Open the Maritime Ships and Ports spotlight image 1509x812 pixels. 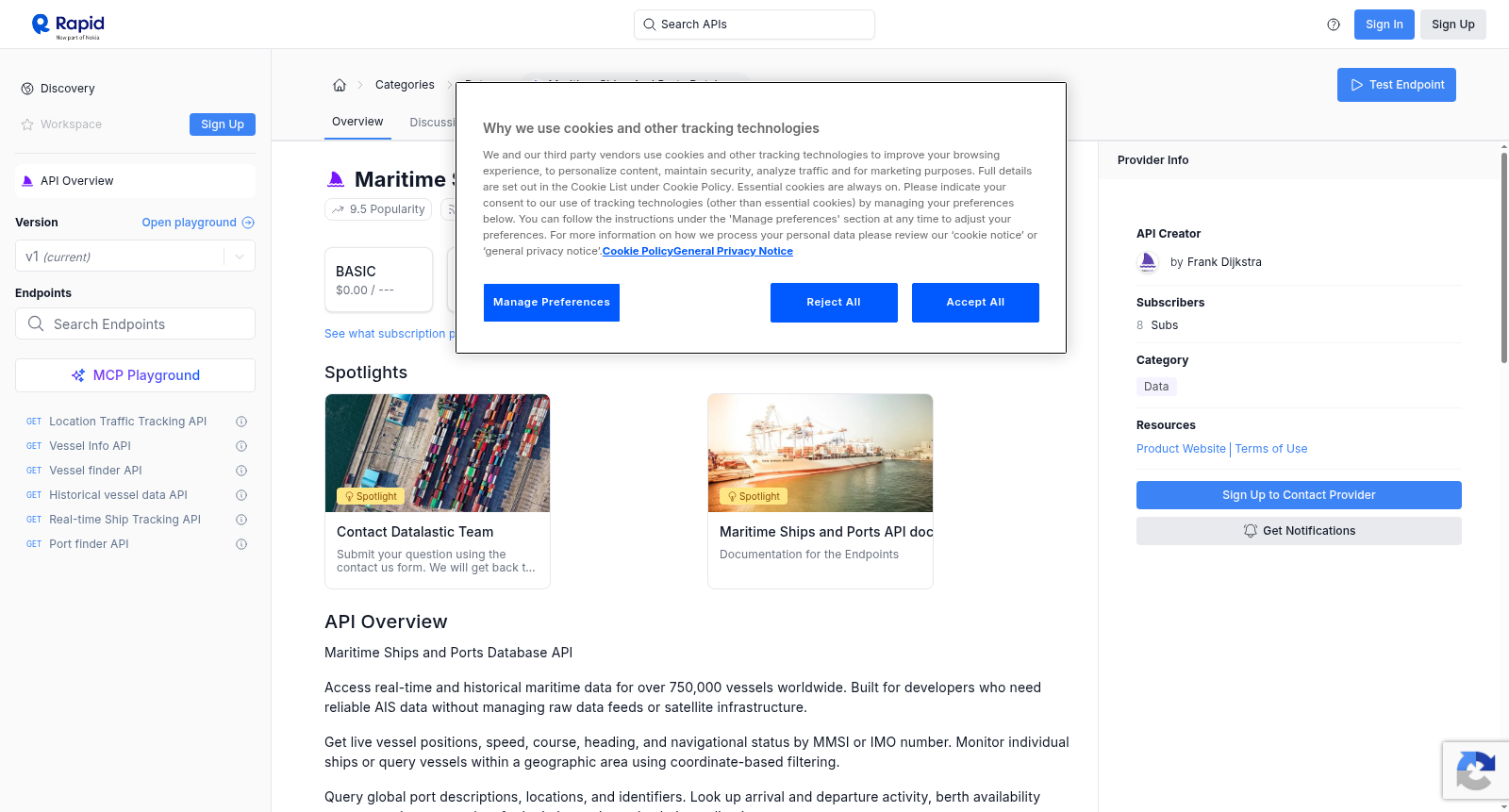[821, 453]
